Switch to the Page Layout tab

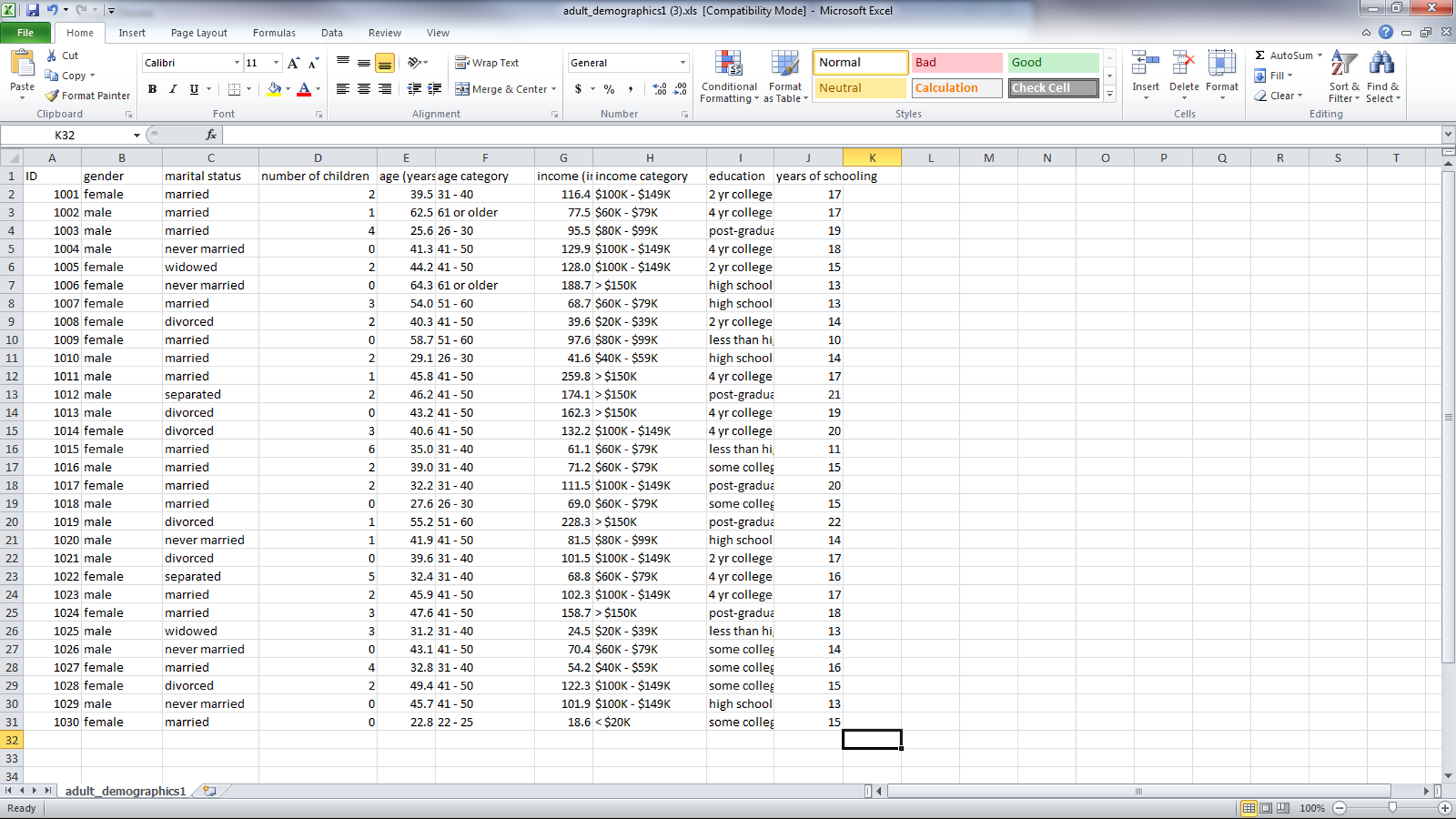coord(199,33)
